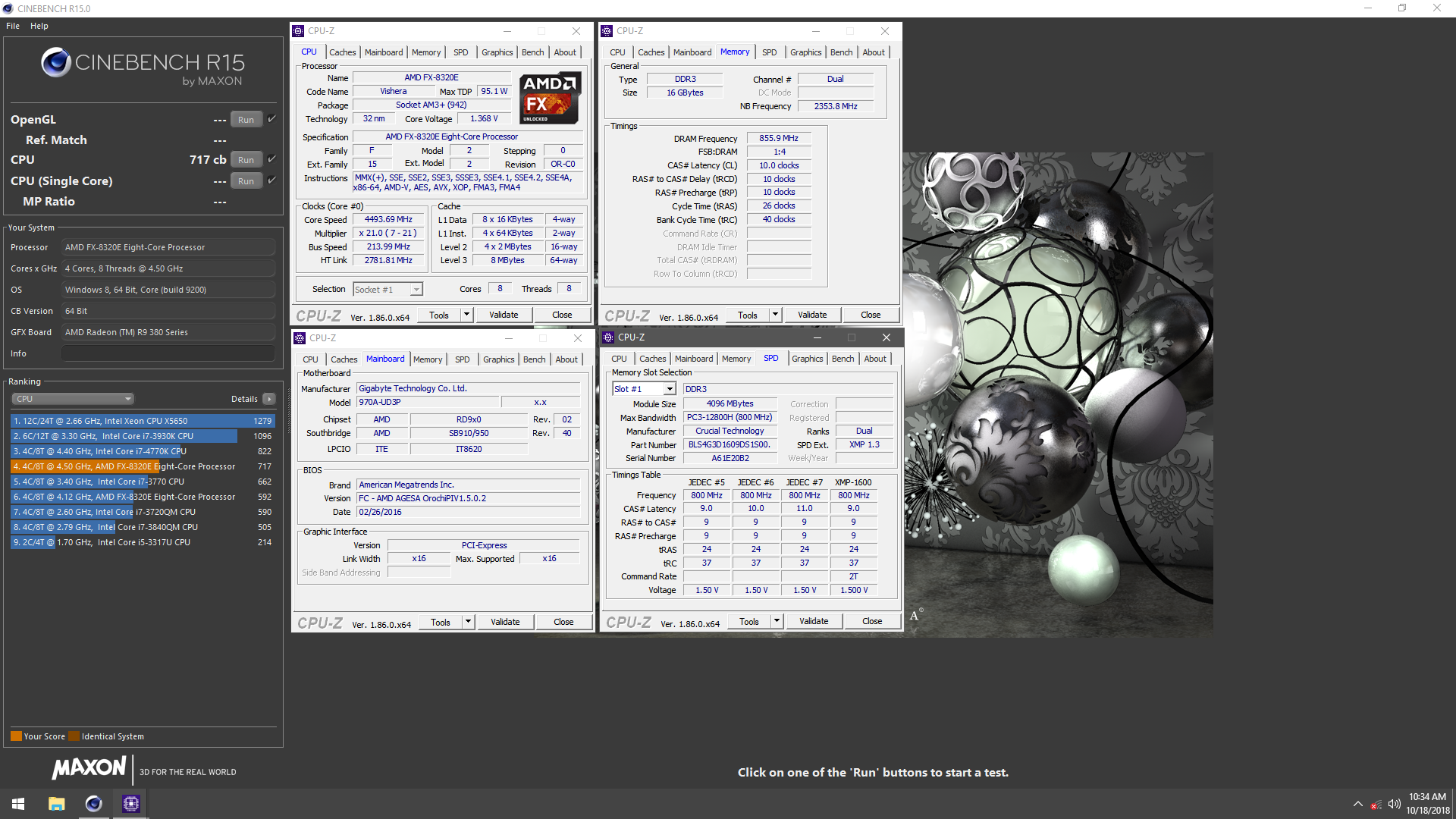The height and width of the screenshot is (819, 1456).
Task: Open Memory tab in the Mainboard window
Action: (x=427, y=359)
